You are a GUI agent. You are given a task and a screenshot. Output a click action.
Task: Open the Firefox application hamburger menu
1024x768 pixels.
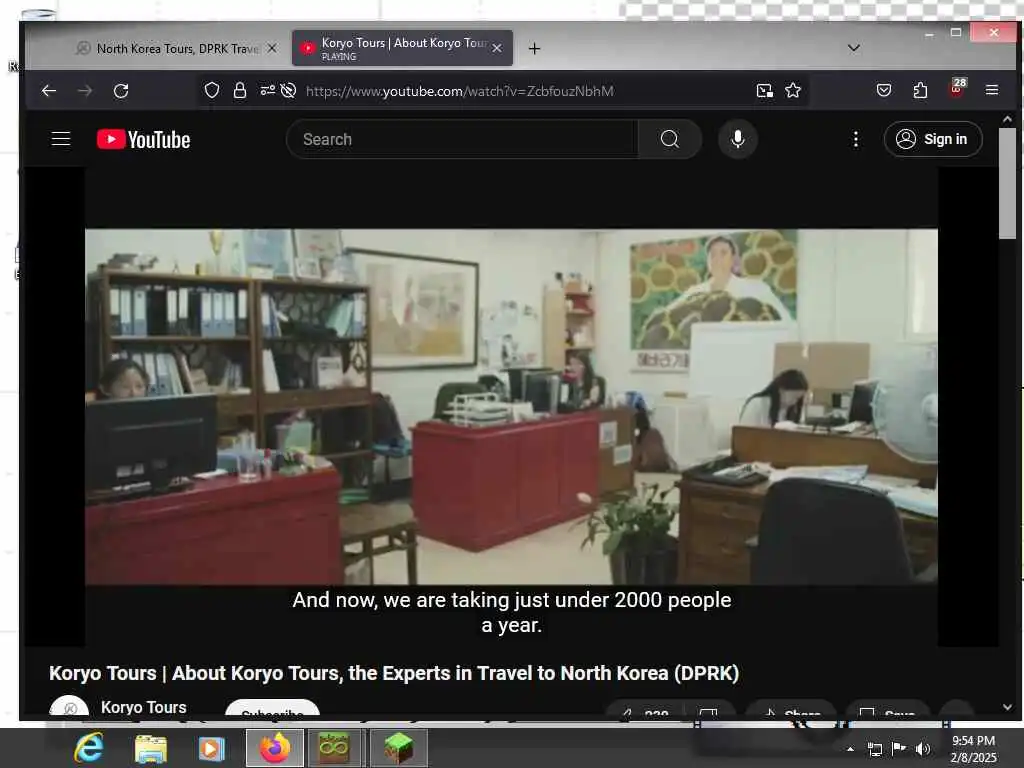click(x=991, y=90)
